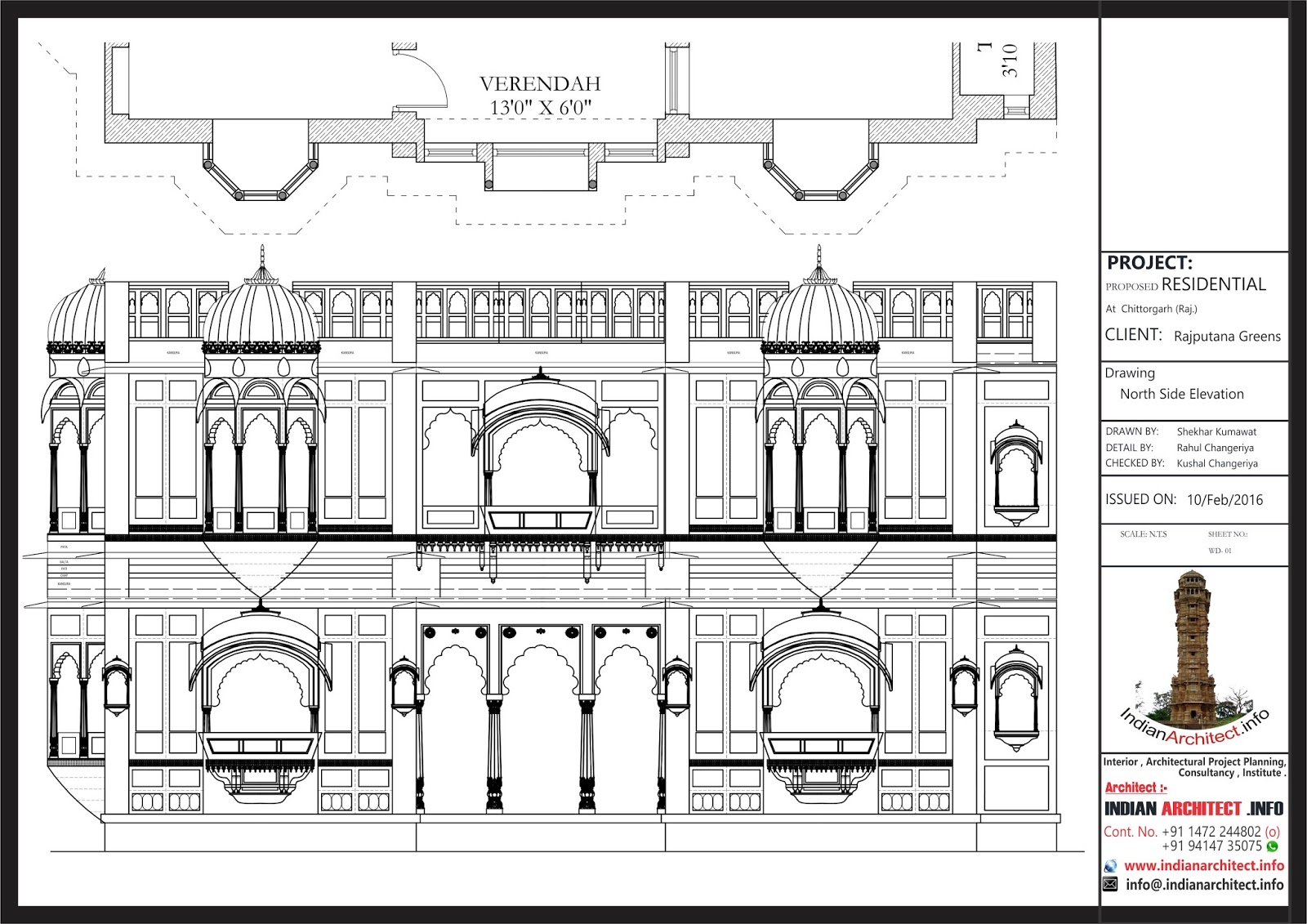
Task: Click the green WhatsApp icon beside phone number
Action: coord(1273,846)
